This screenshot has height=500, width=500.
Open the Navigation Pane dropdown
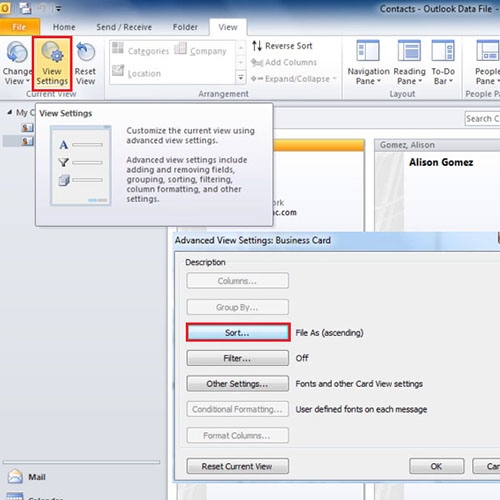[368, 63]
